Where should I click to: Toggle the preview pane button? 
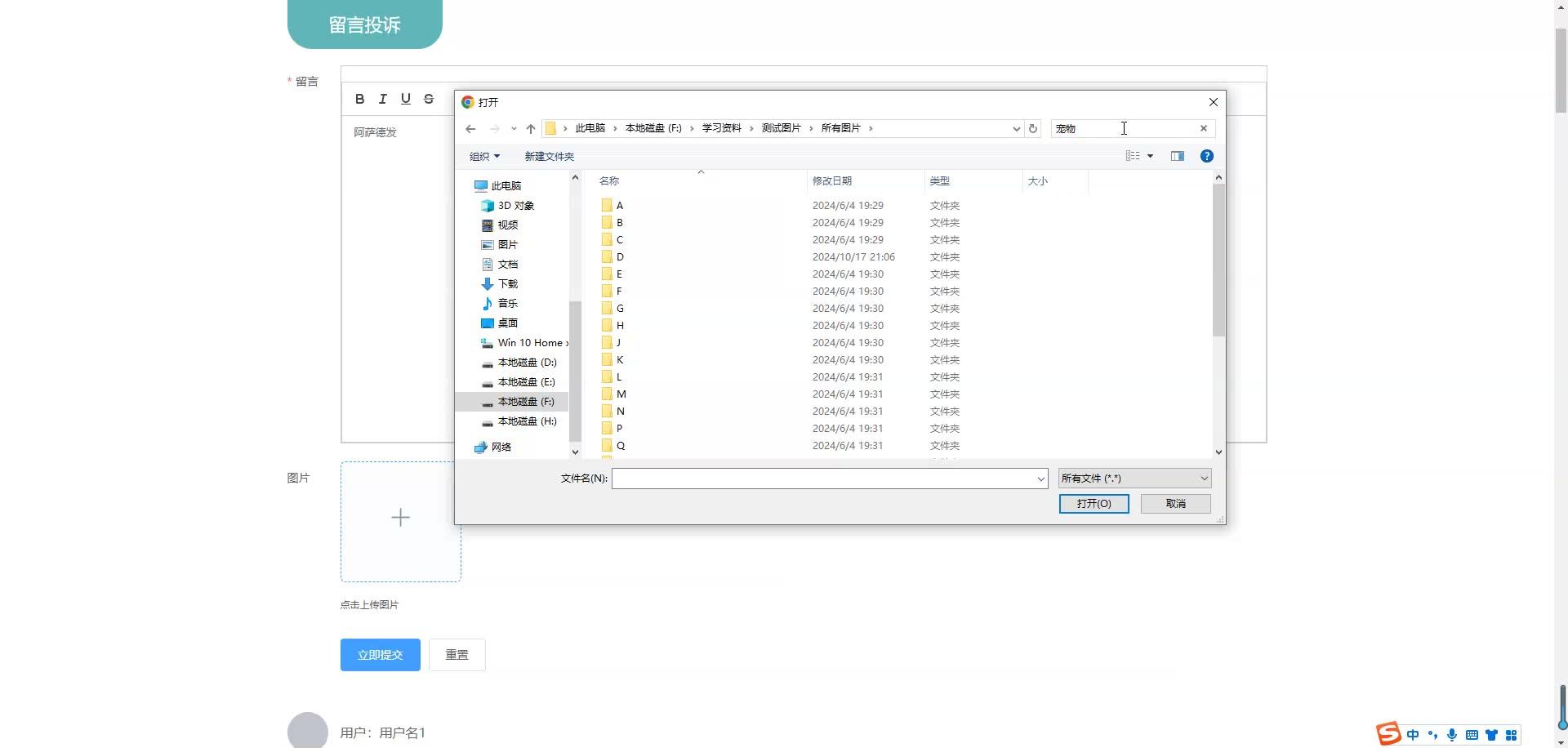coord(1177,156)
